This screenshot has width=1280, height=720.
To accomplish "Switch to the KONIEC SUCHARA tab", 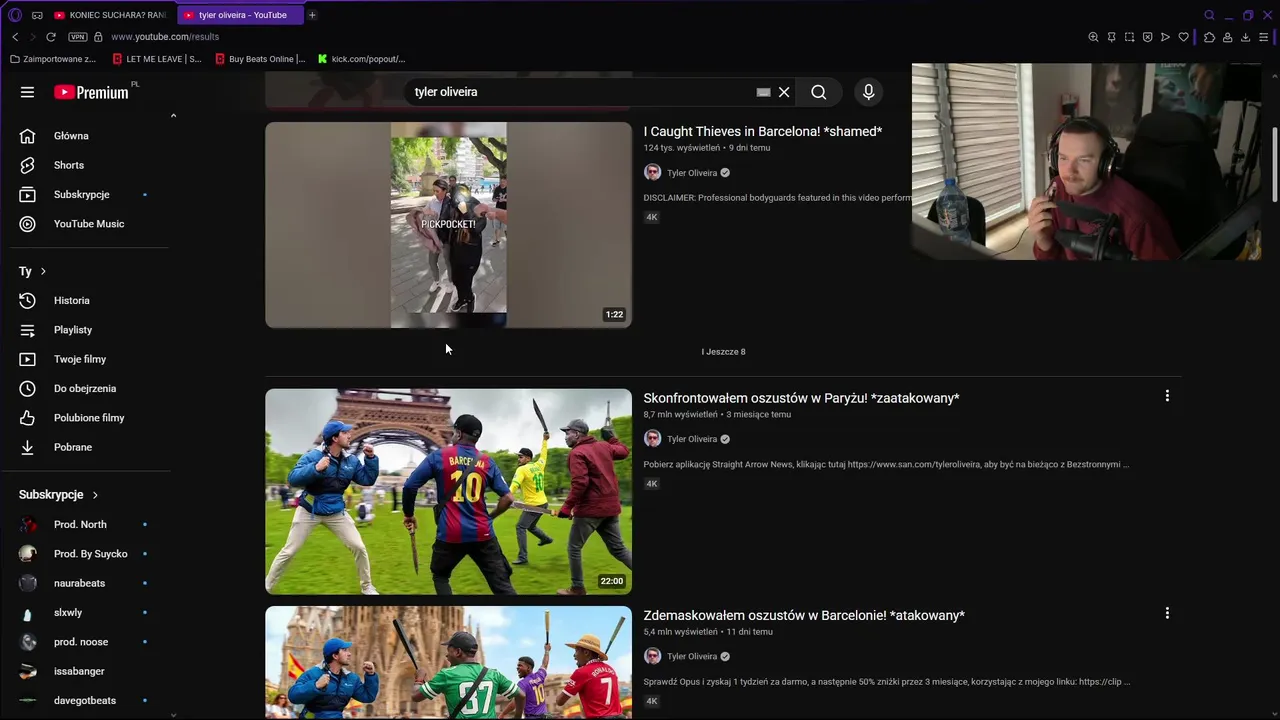I will point(111,15).
